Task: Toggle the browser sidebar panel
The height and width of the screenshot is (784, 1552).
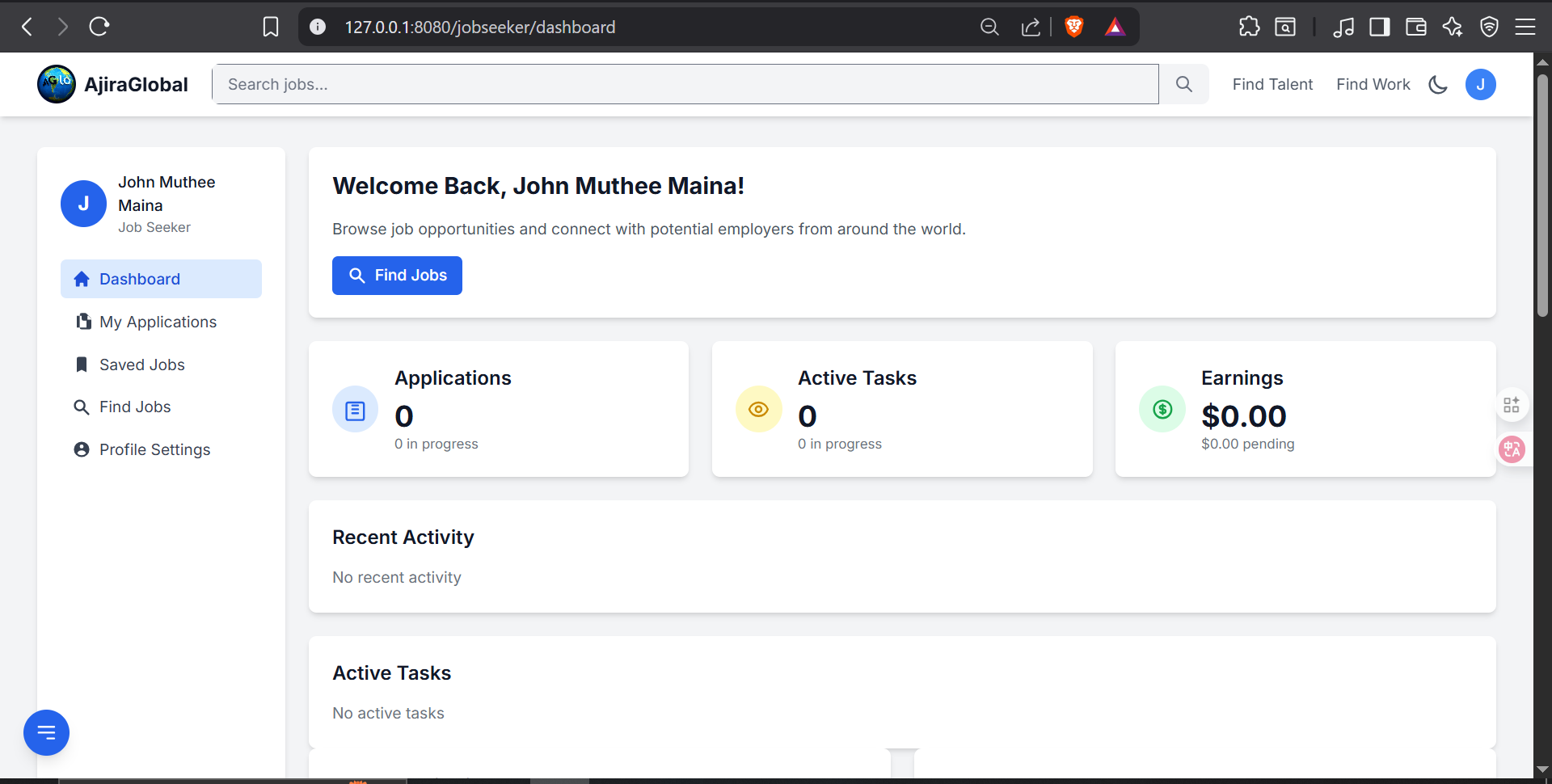Action: [1379, 27]
